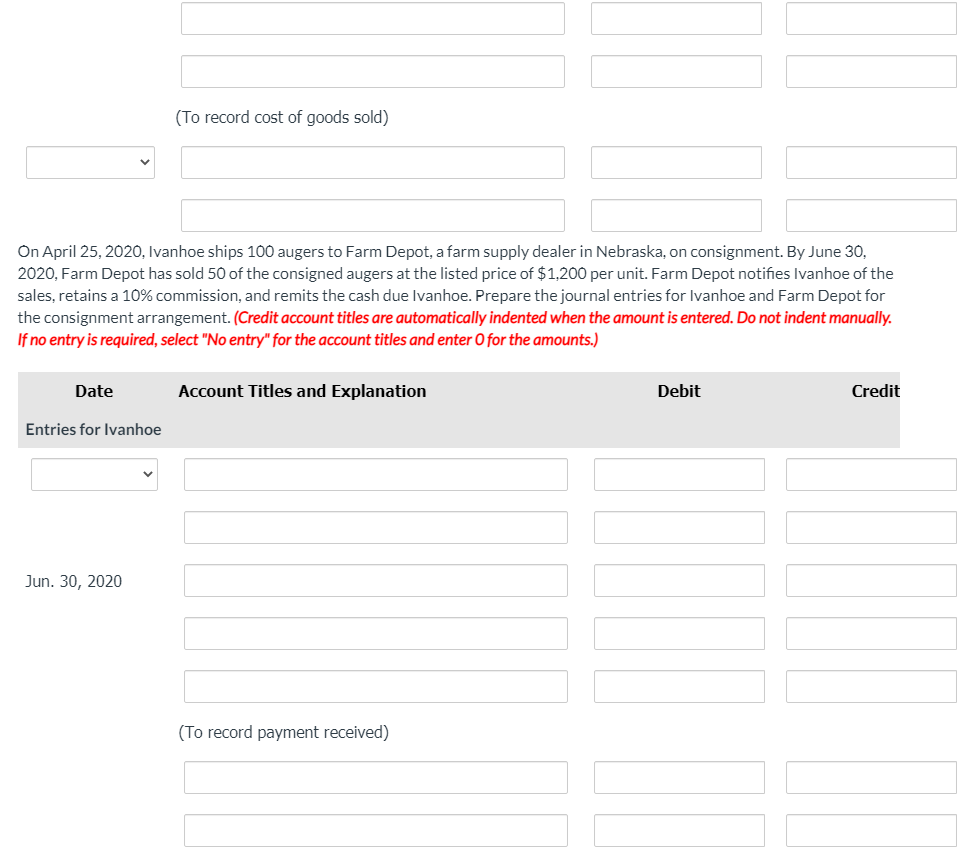
Task: Select debit field in the Jun. 30, 2020 row
Action: pos(679,580)
